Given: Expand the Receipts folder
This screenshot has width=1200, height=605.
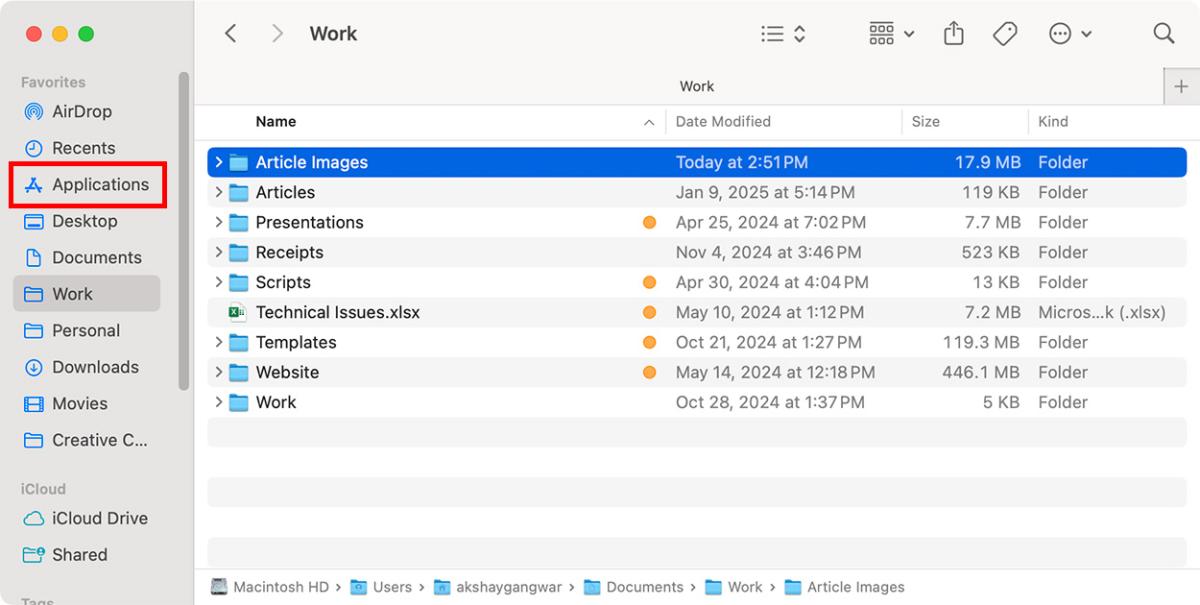Looking at the screenshot, I should [218, 252].
